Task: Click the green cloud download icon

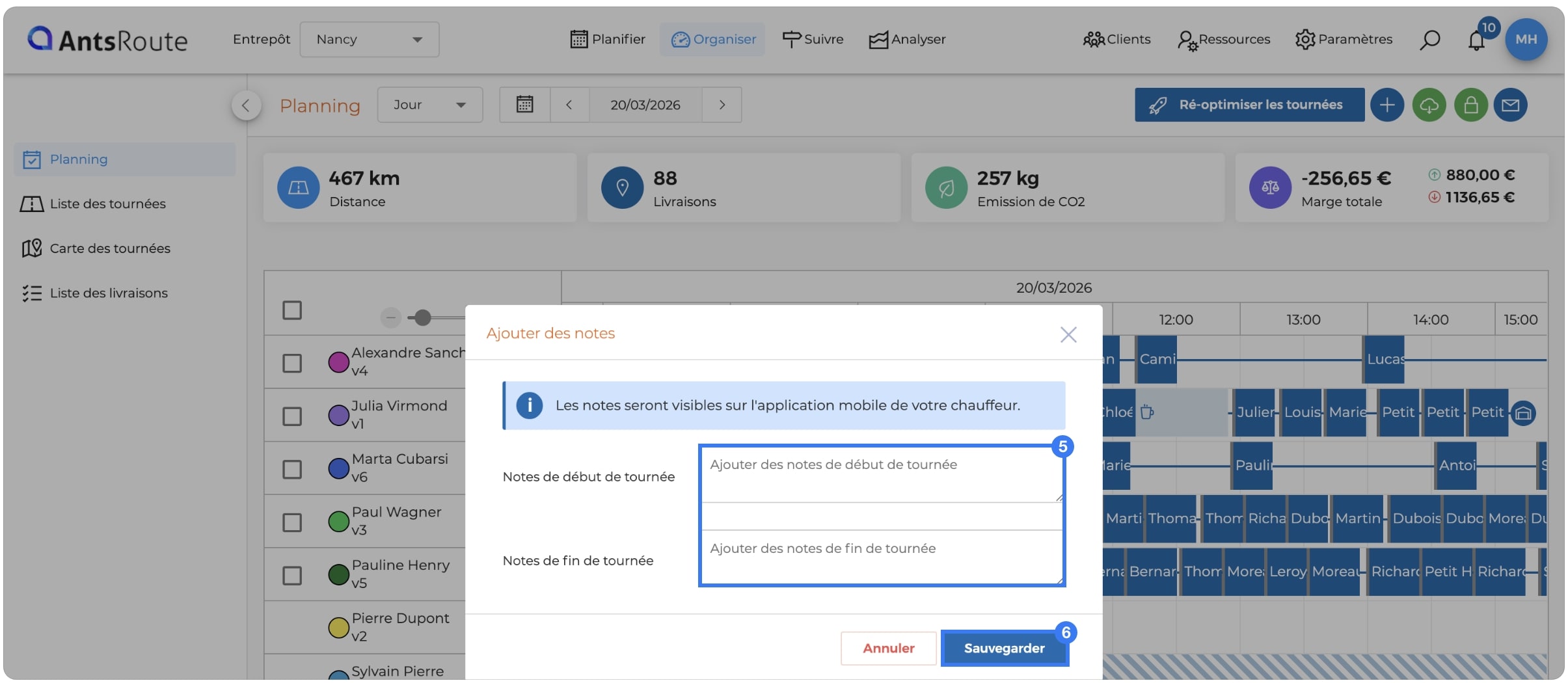Action: pos(1429,105)
